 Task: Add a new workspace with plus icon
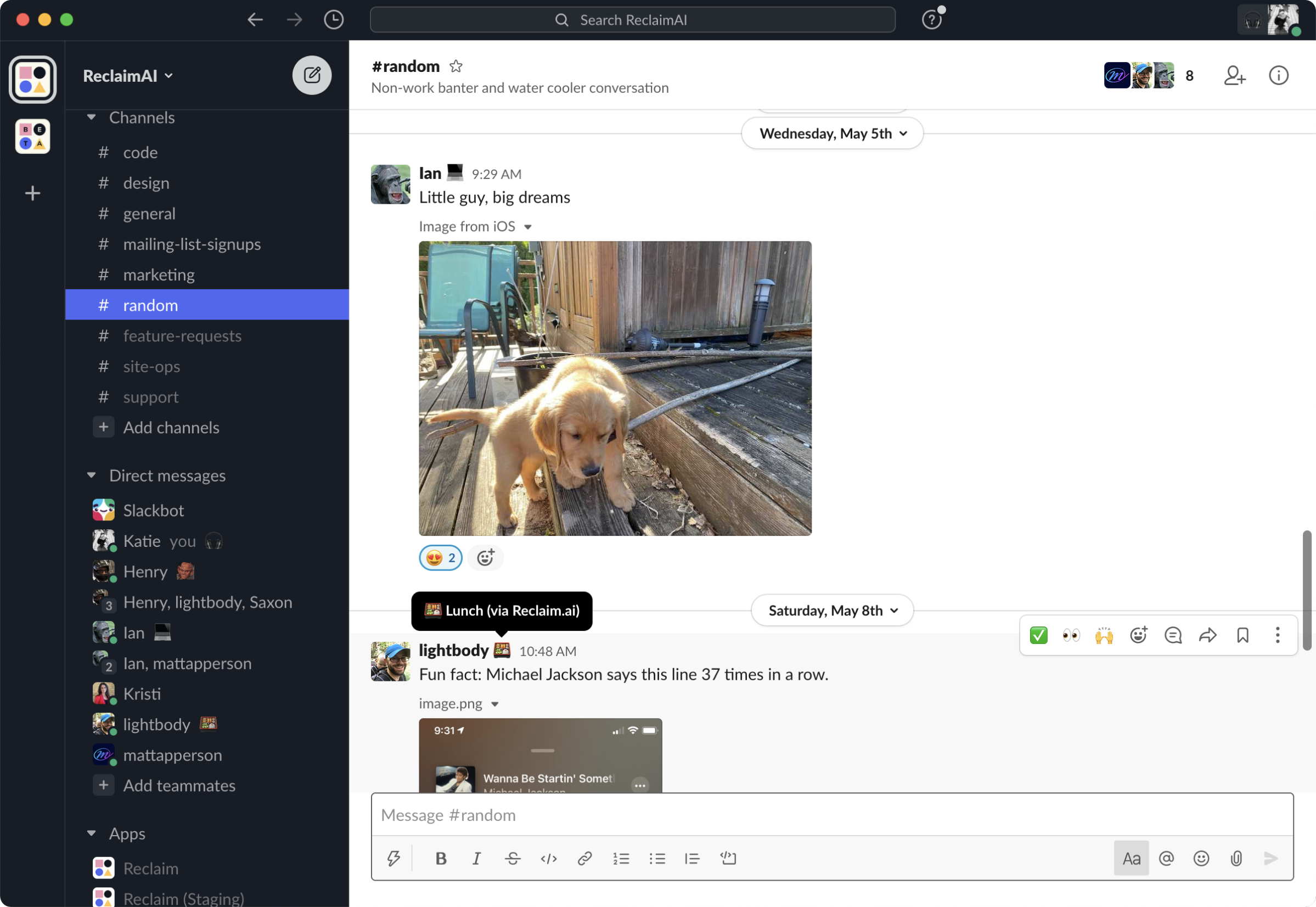[x=33, y=193]
